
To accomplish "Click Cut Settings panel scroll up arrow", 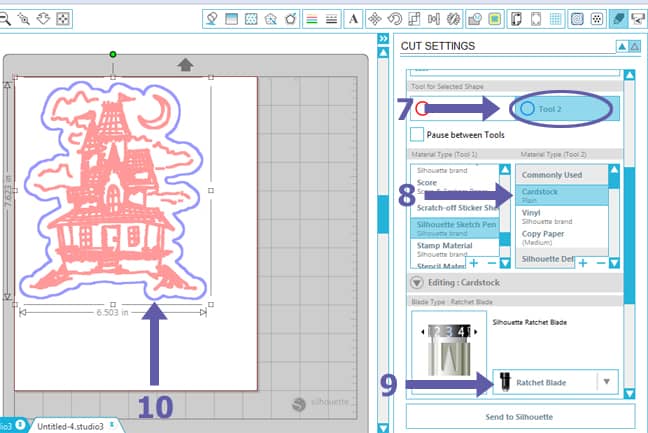I will (x=629, y=75).
